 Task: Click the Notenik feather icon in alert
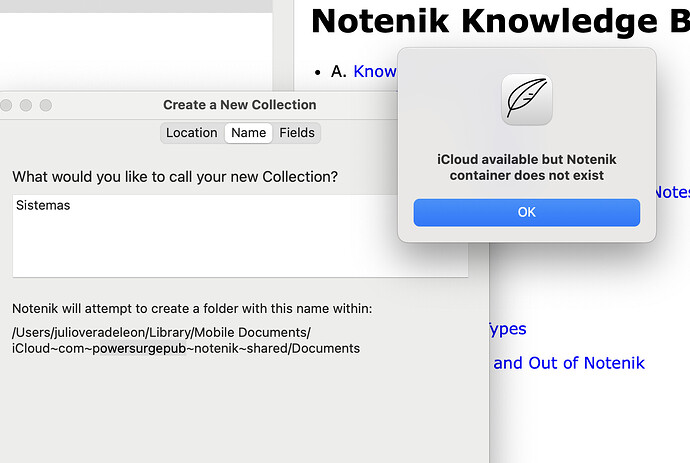[x=527, y=99]
